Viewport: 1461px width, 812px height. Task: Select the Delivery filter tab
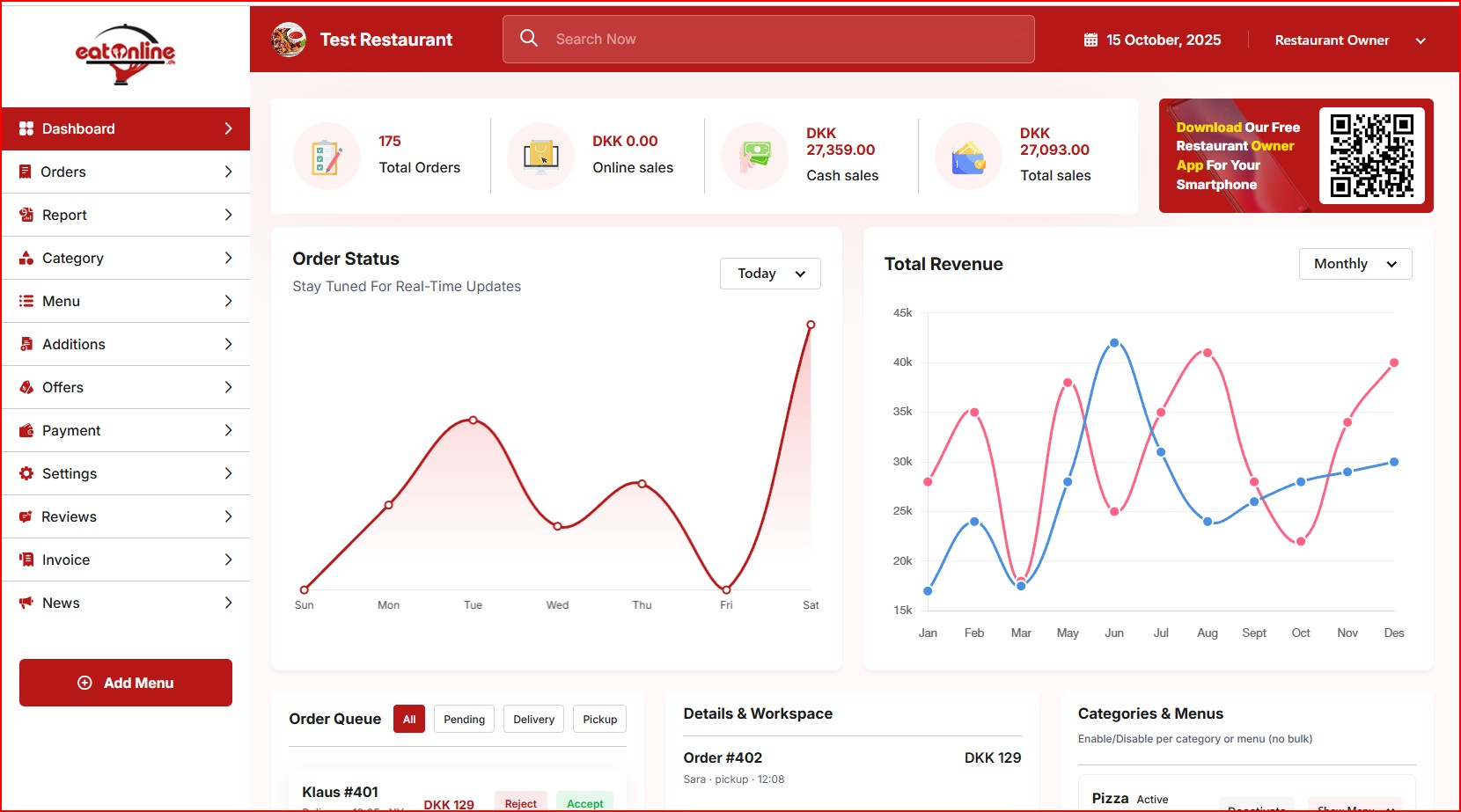coord(532,719)
